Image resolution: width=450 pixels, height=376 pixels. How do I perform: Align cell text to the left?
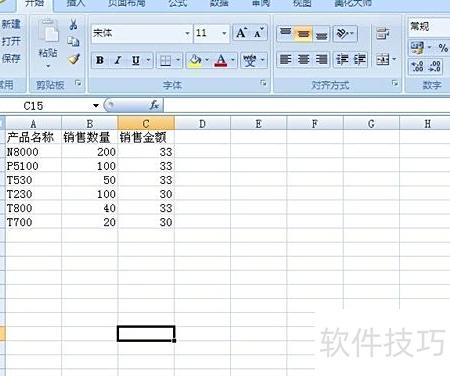coord(285,60)
